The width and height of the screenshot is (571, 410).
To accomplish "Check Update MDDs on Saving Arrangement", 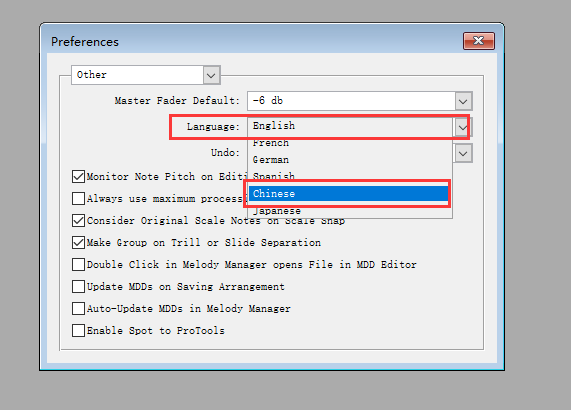I will tap(78, 287).
